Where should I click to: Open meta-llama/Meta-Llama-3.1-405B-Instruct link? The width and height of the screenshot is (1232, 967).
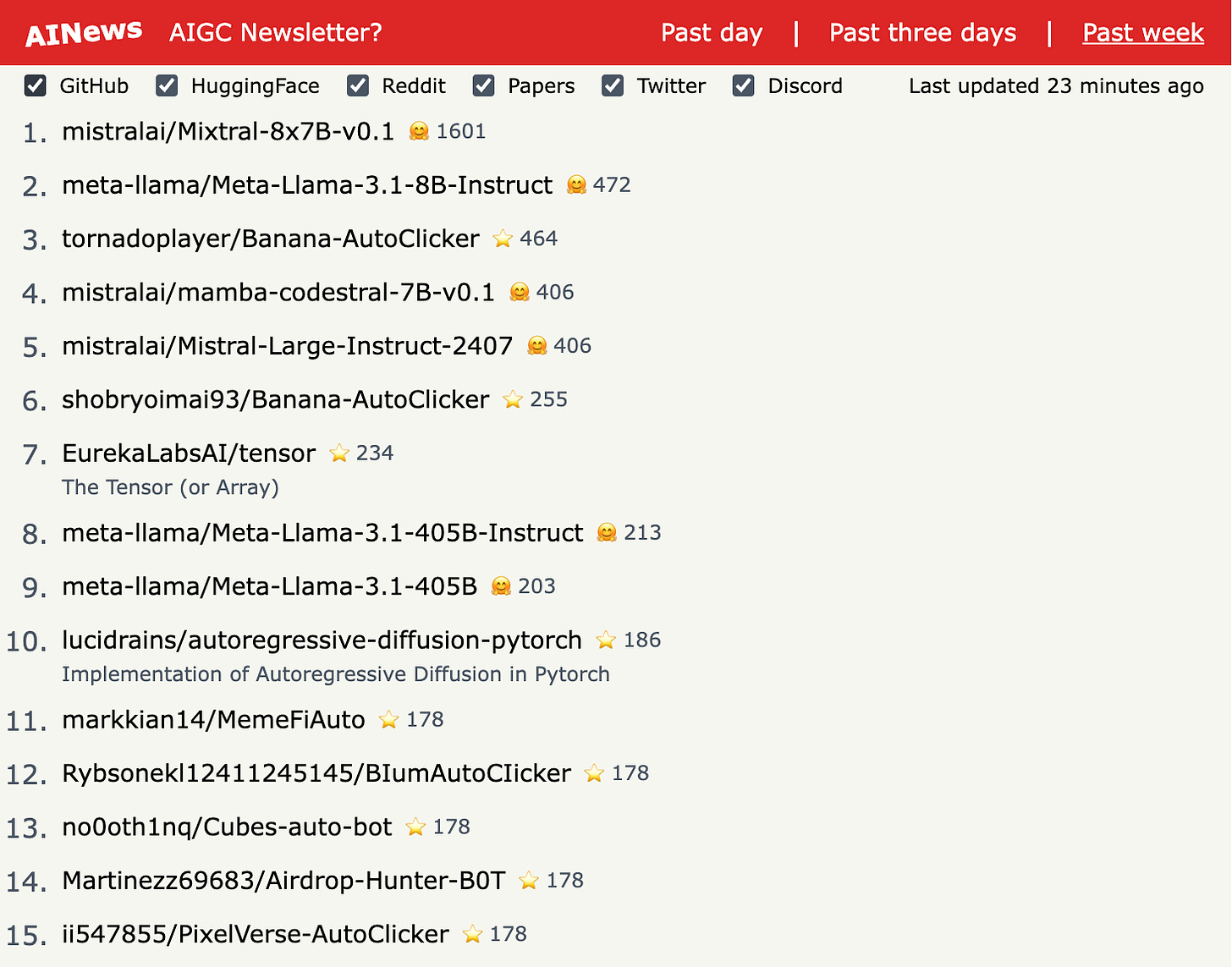pos(322,532)
